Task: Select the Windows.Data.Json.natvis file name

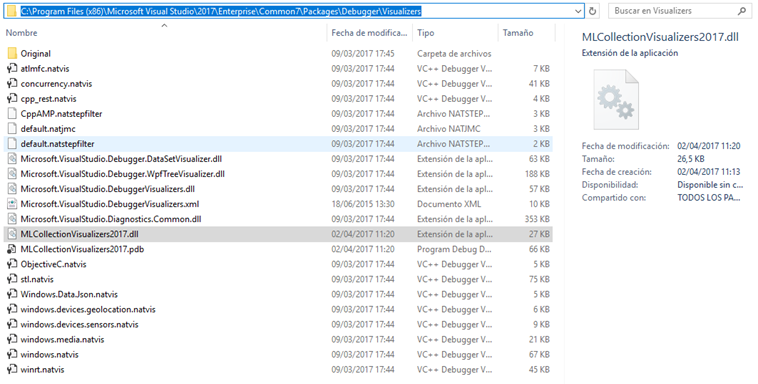Action: click(x=69, y=294)
